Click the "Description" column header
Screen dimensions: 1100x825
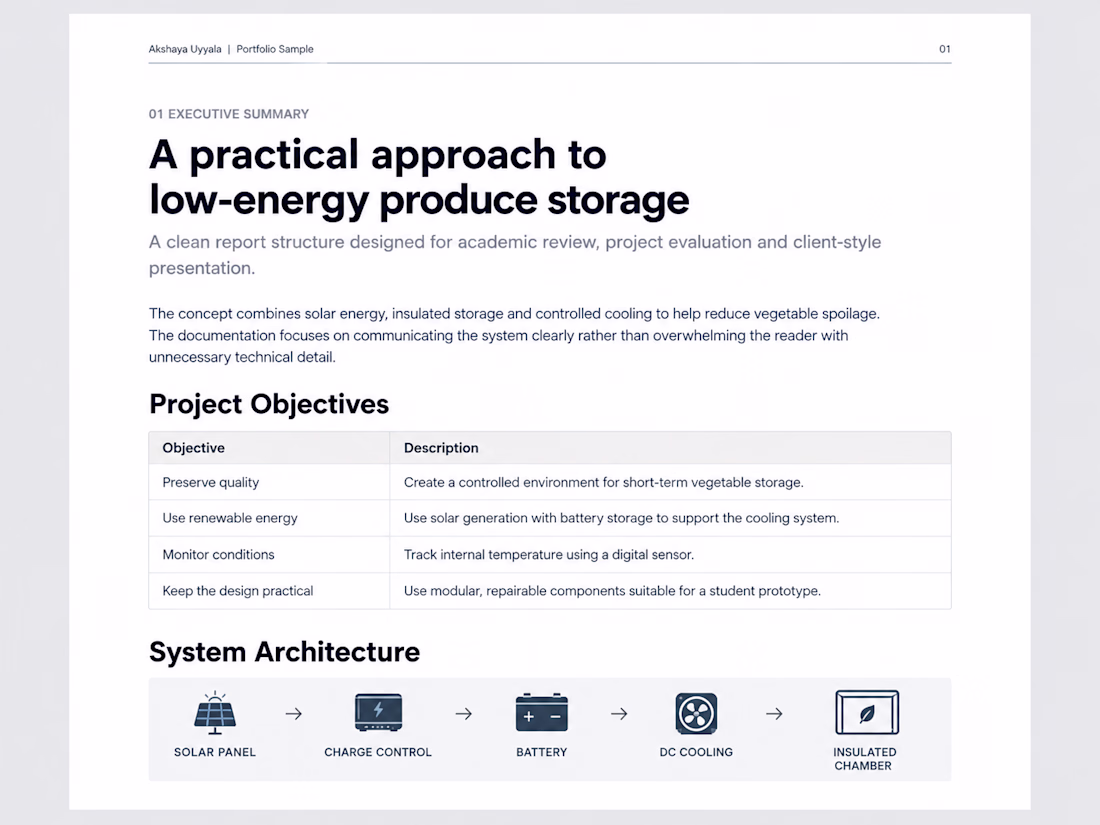point(441,448)
